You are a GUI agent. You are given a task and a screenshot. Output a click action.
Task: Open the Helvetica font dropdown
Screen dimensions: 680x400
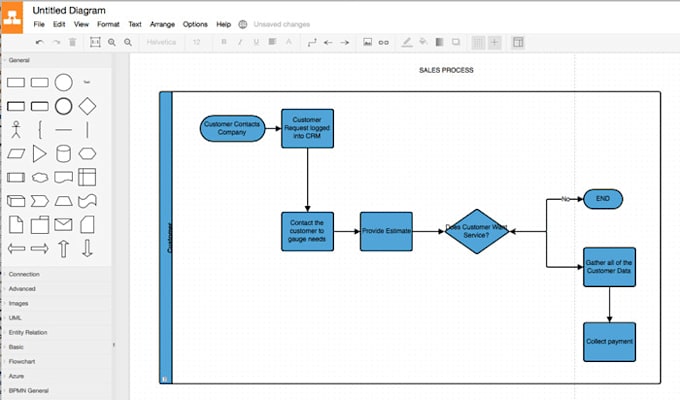[161, 42]
